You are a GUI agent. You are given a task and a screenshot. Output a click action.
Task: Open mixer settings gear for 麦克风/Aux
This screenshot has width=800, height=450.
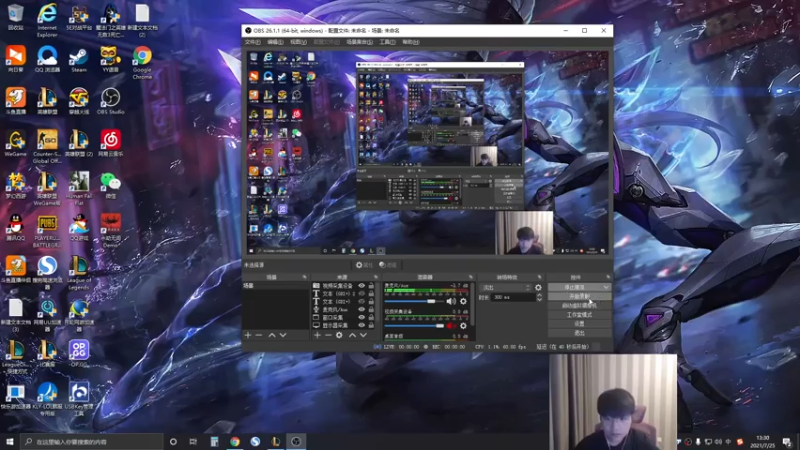(463, 302)
